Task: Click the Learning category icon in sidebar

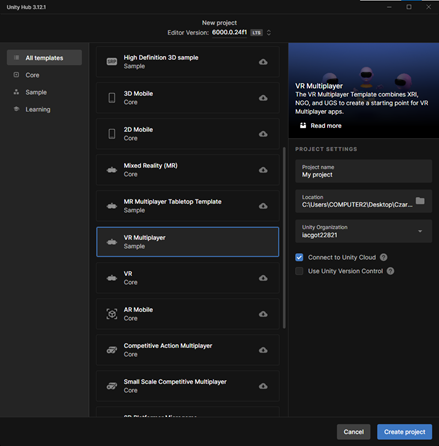Action: point(16,109)
